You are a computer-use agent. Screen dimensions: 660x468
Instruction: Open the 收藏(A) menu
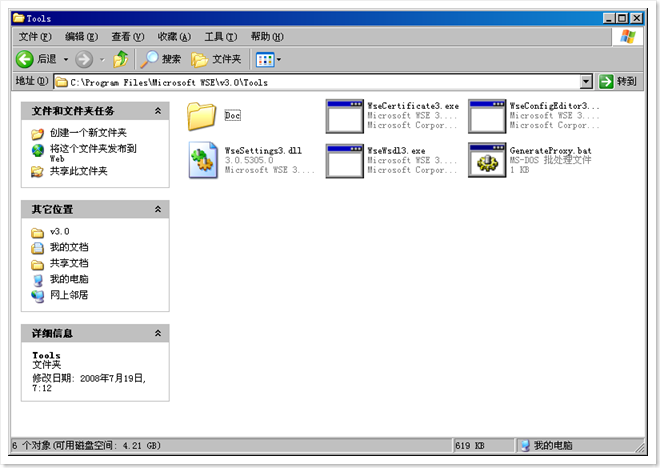pos(174,37)
